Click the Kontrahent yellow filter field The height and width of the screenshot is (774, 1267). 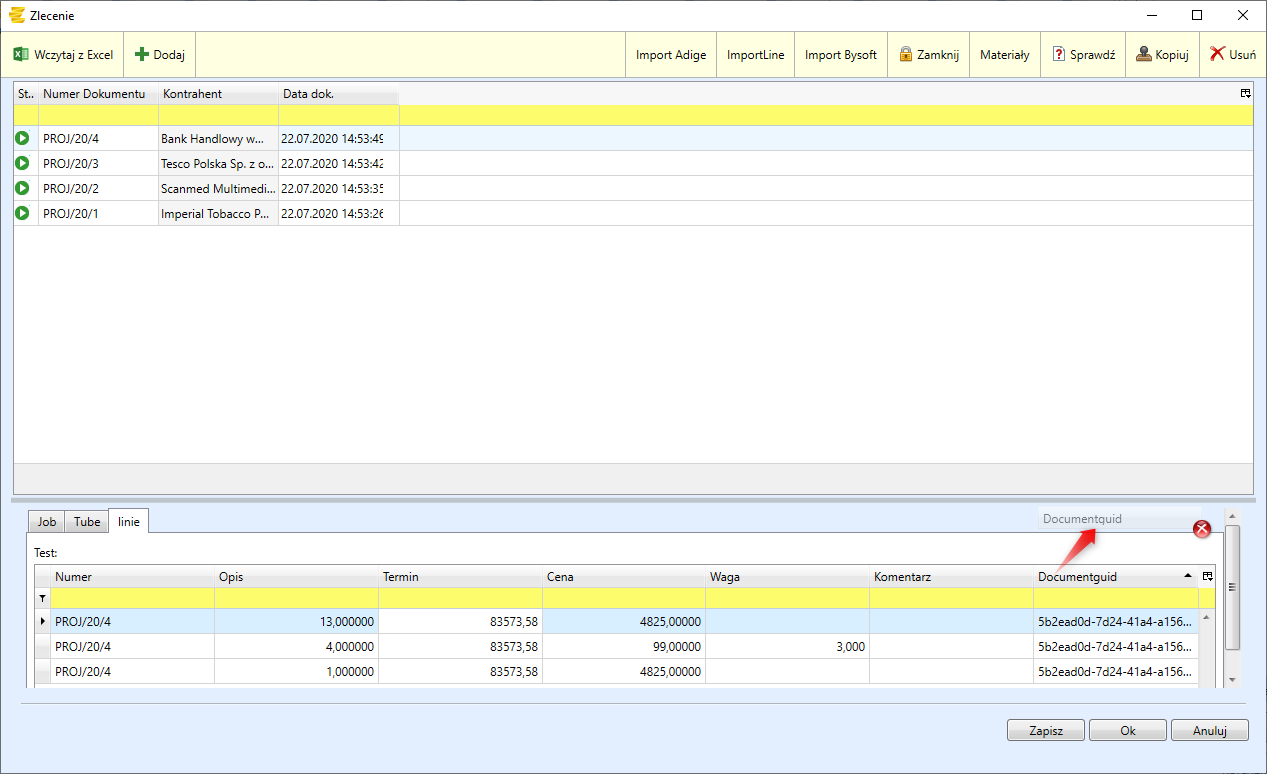[x=218, y=115]
